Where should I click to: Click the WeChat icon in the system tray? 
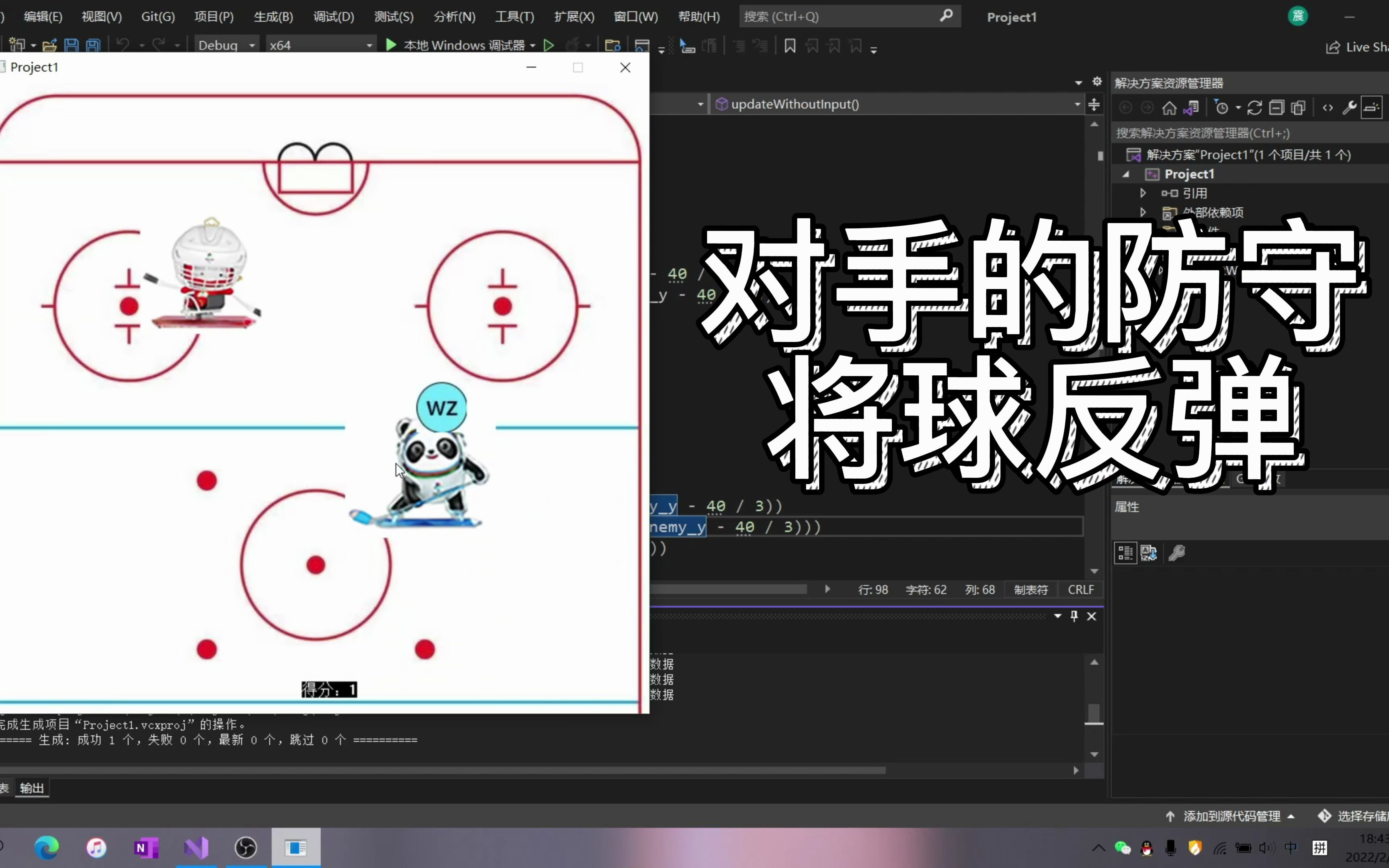tap(1122, 848)
